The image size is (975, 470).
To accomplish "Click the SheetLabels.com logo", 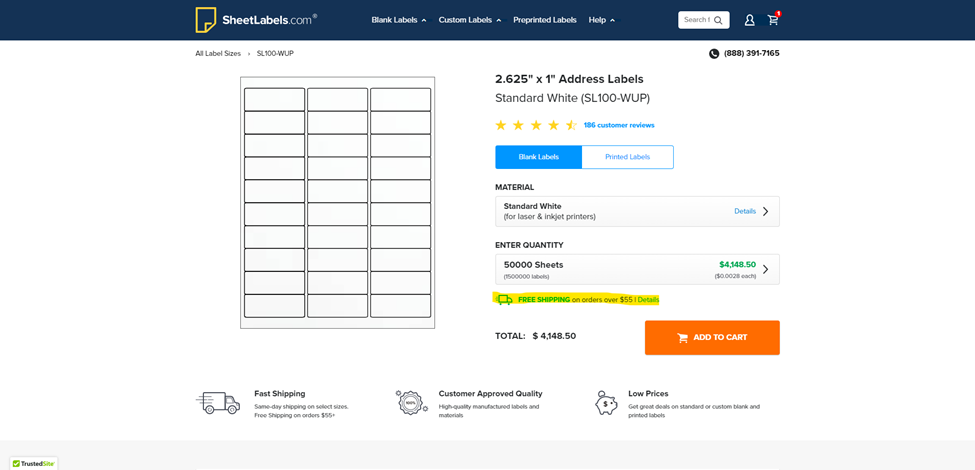I will point(256,20).
